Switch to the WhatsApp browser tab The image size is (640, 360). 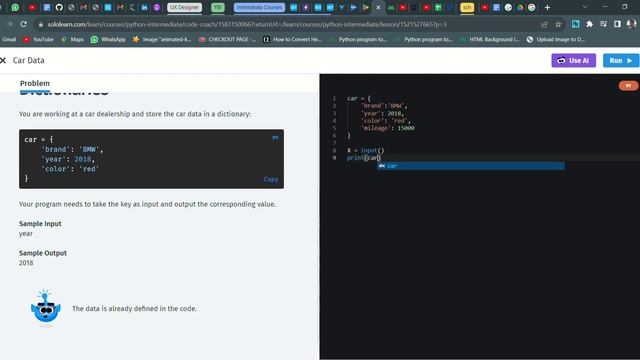pyautogui.click(x=15, y=7)
